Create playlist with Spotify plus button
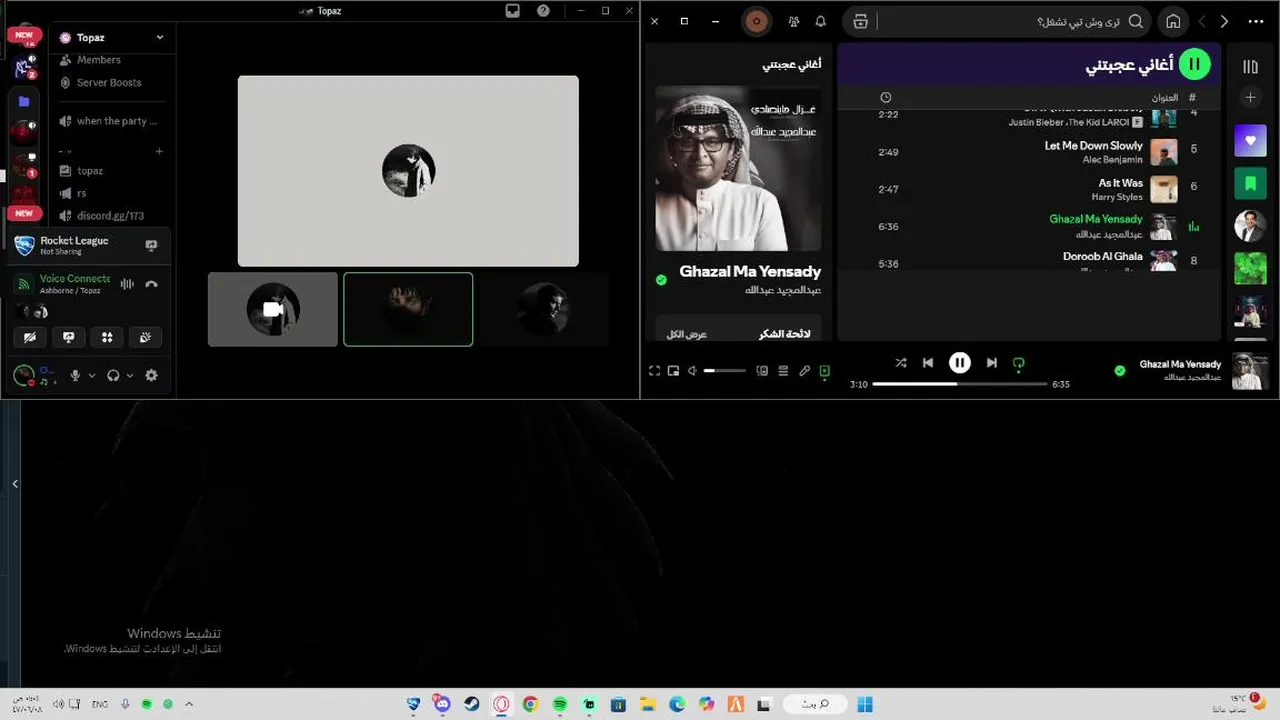 (1250, 98)
